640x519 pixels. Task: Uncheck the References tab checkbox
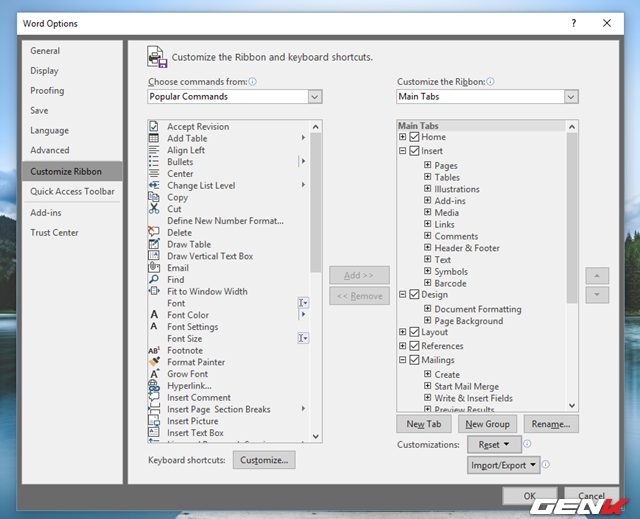(x=414, y=346)
